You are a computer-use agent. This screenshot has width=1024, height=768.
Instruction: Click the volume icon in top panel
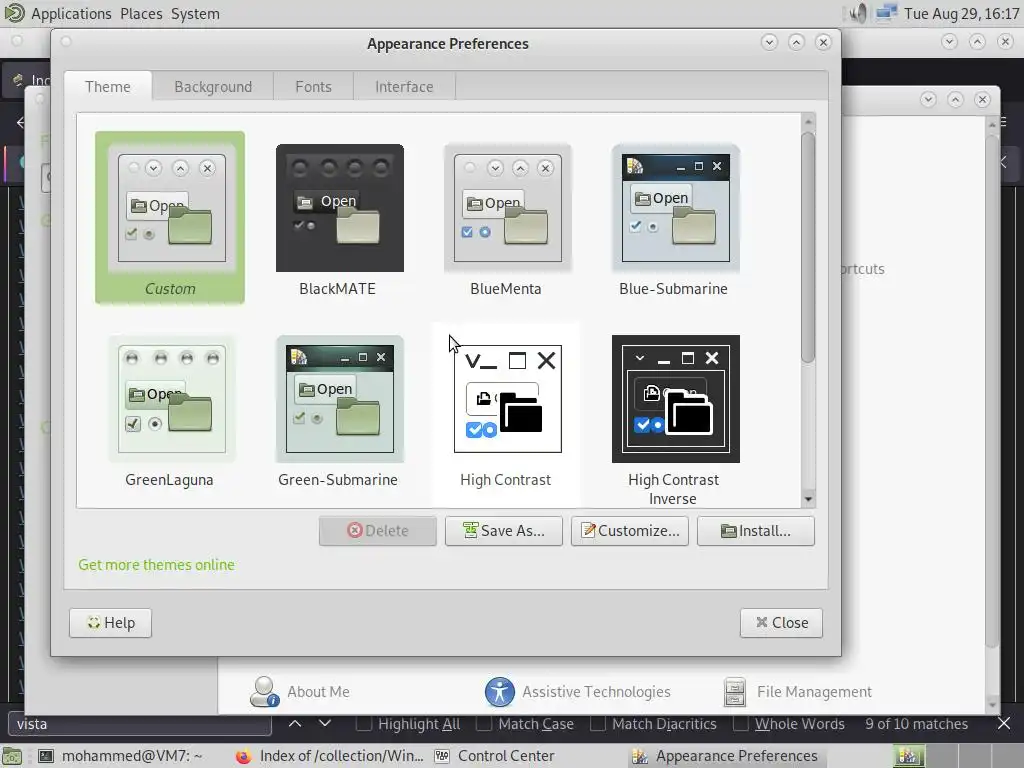tap(857, 14)
